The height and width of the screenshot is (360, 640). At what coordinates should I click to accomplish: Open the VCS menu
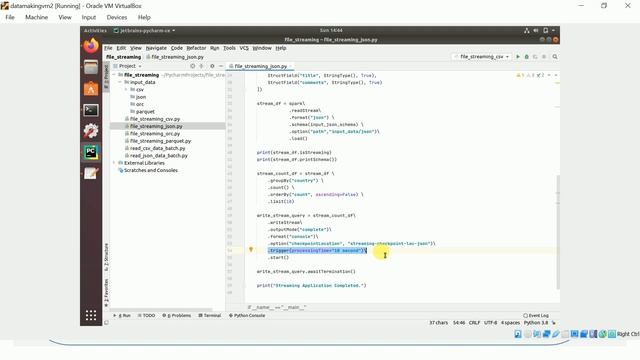244,48
